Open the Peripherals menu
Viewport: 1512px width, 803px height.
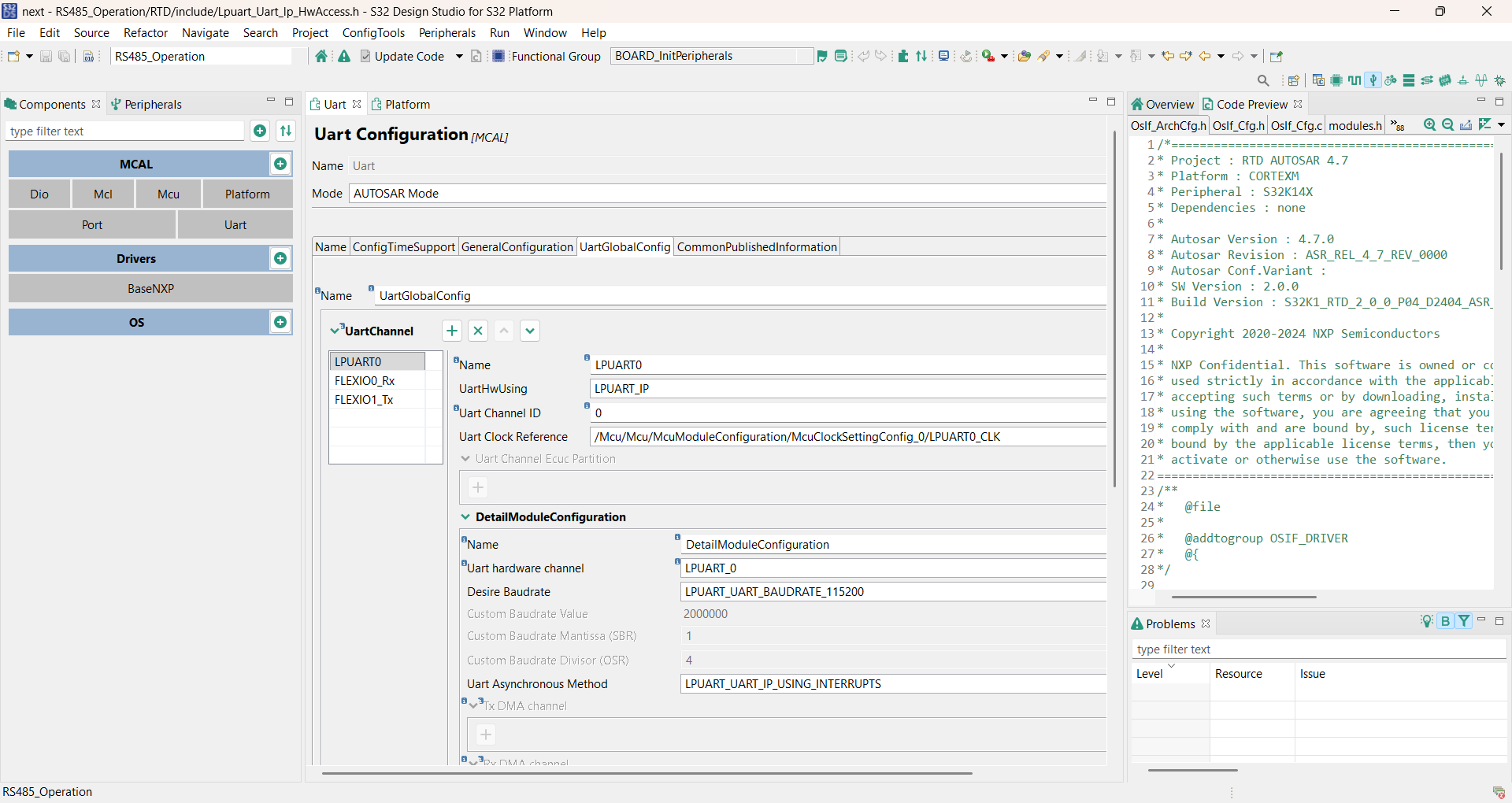coord(447,32)
